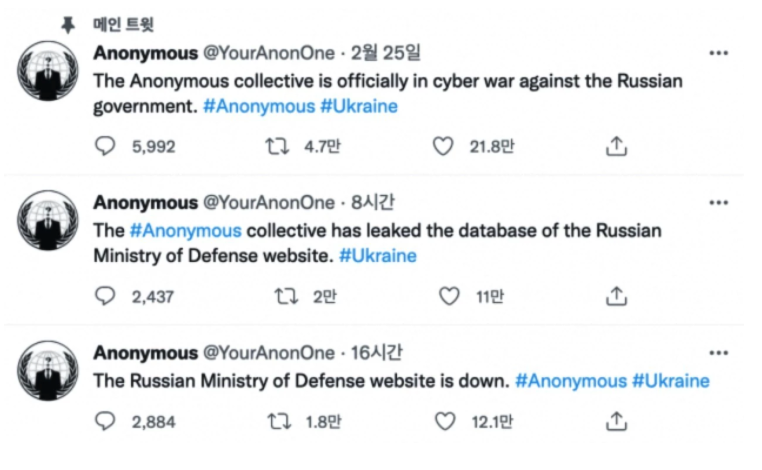Reply to the leaked database tweet
Image resolution: width=762 pixels, height=470 pixels.
106,296
